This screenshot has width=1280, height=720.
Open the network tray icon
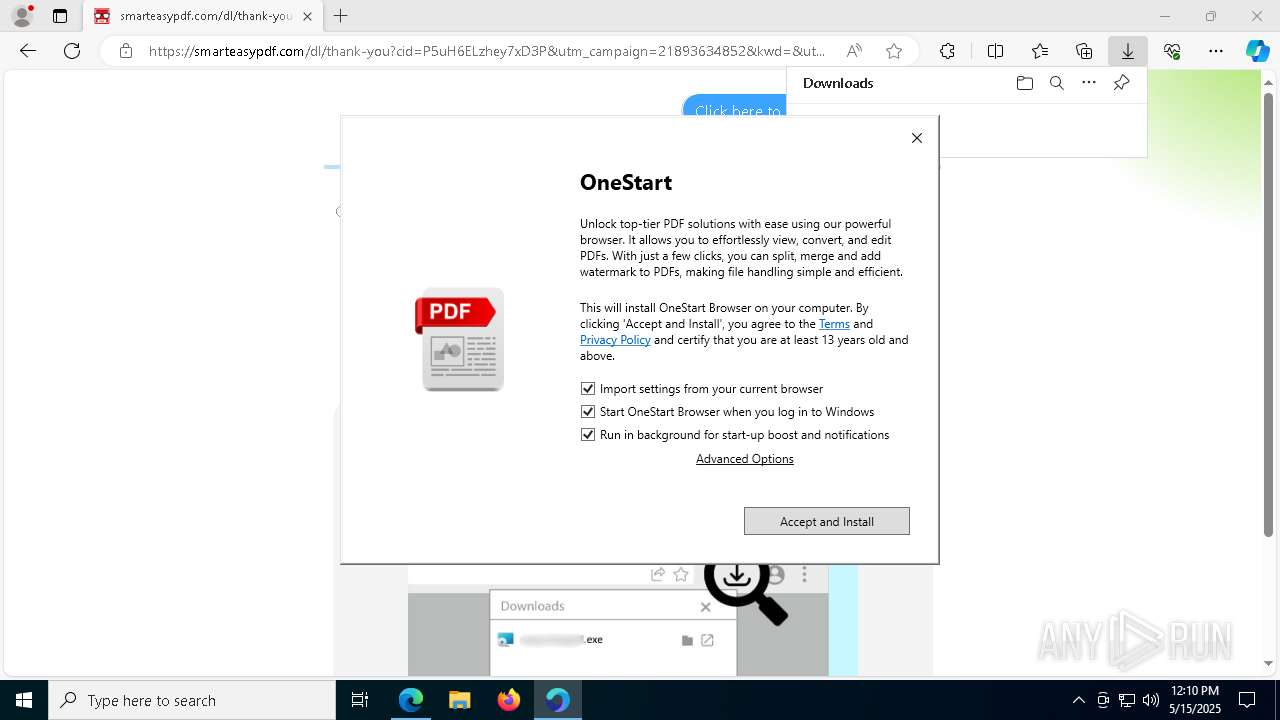click(x=1127, y=700)
